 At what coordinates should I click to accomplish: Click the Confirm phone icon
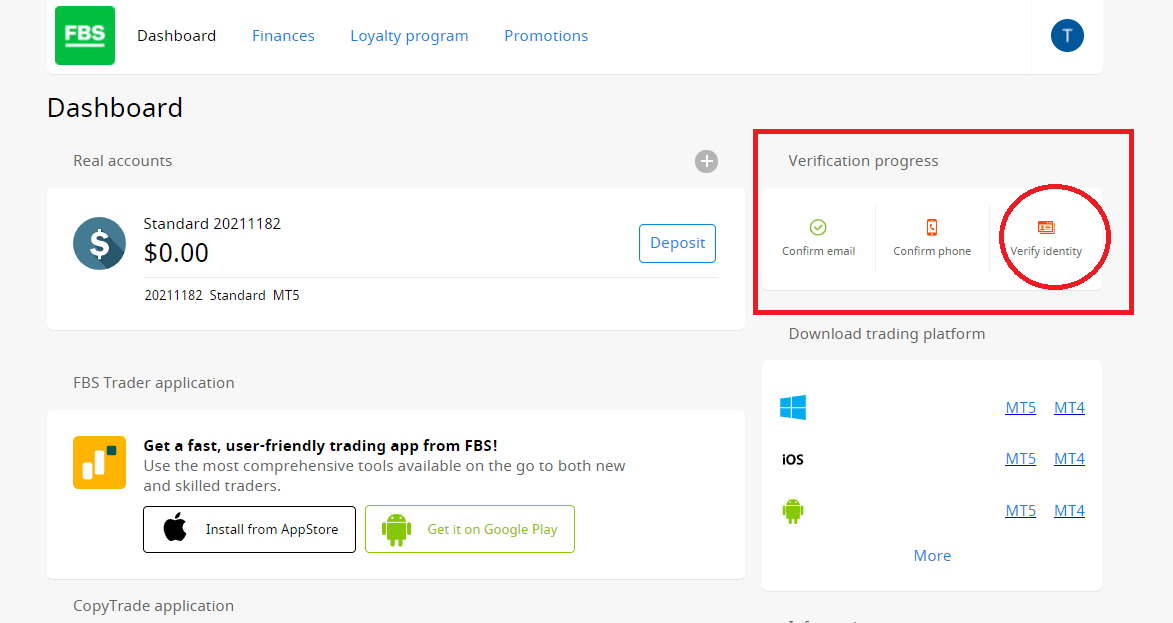(932, 227)
